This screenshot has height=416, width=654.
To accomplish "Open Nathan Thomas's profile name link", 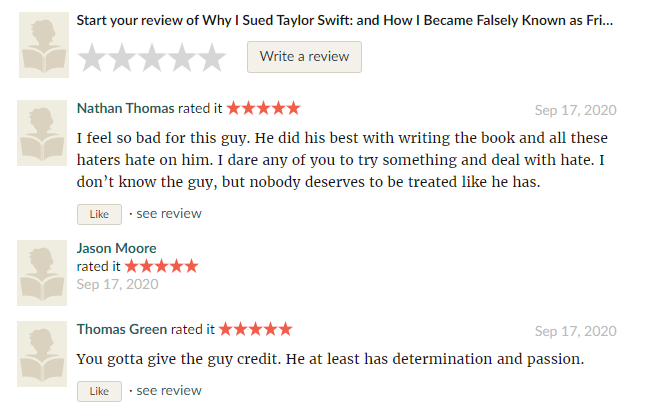I will [126, 108].
